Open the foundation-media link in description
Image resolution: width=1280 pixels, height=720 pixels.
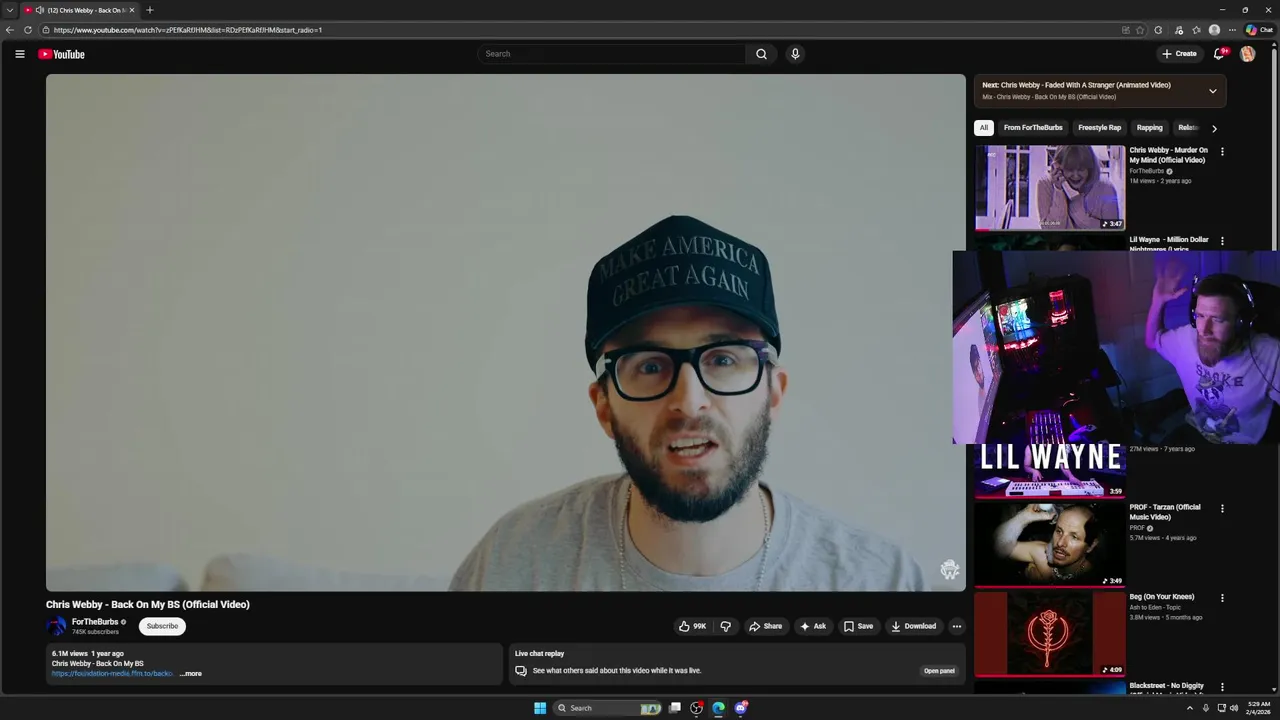coord(112,674)
